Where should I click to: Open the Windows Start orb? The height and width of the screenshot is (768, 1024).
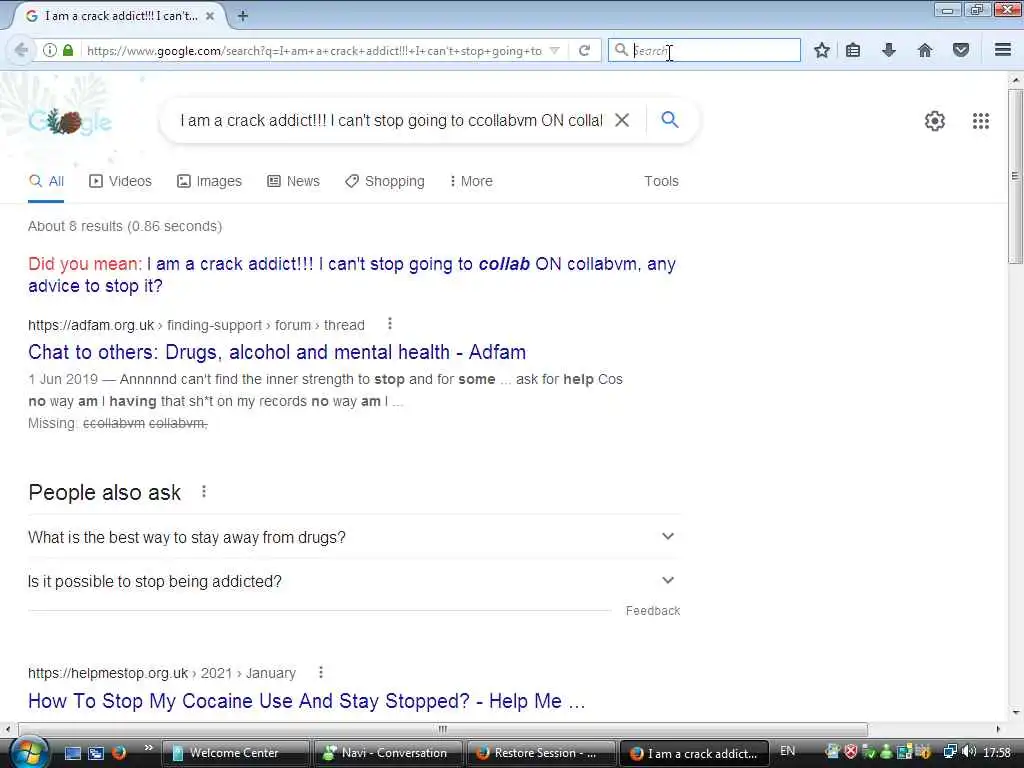27,753
